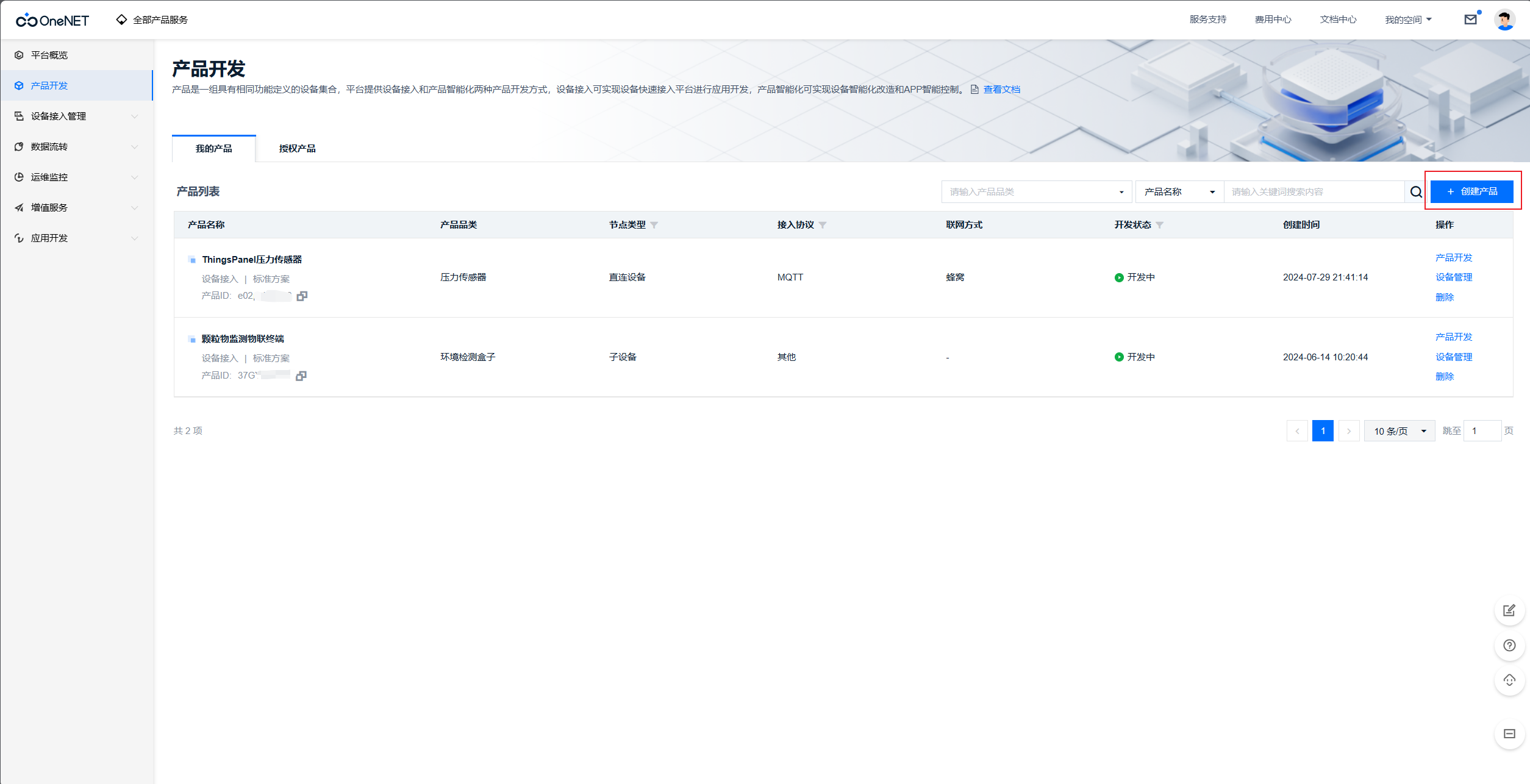
Task: Click 删除 for ThingsPanel压力传感器
Action: click(x=1444, y=298)
